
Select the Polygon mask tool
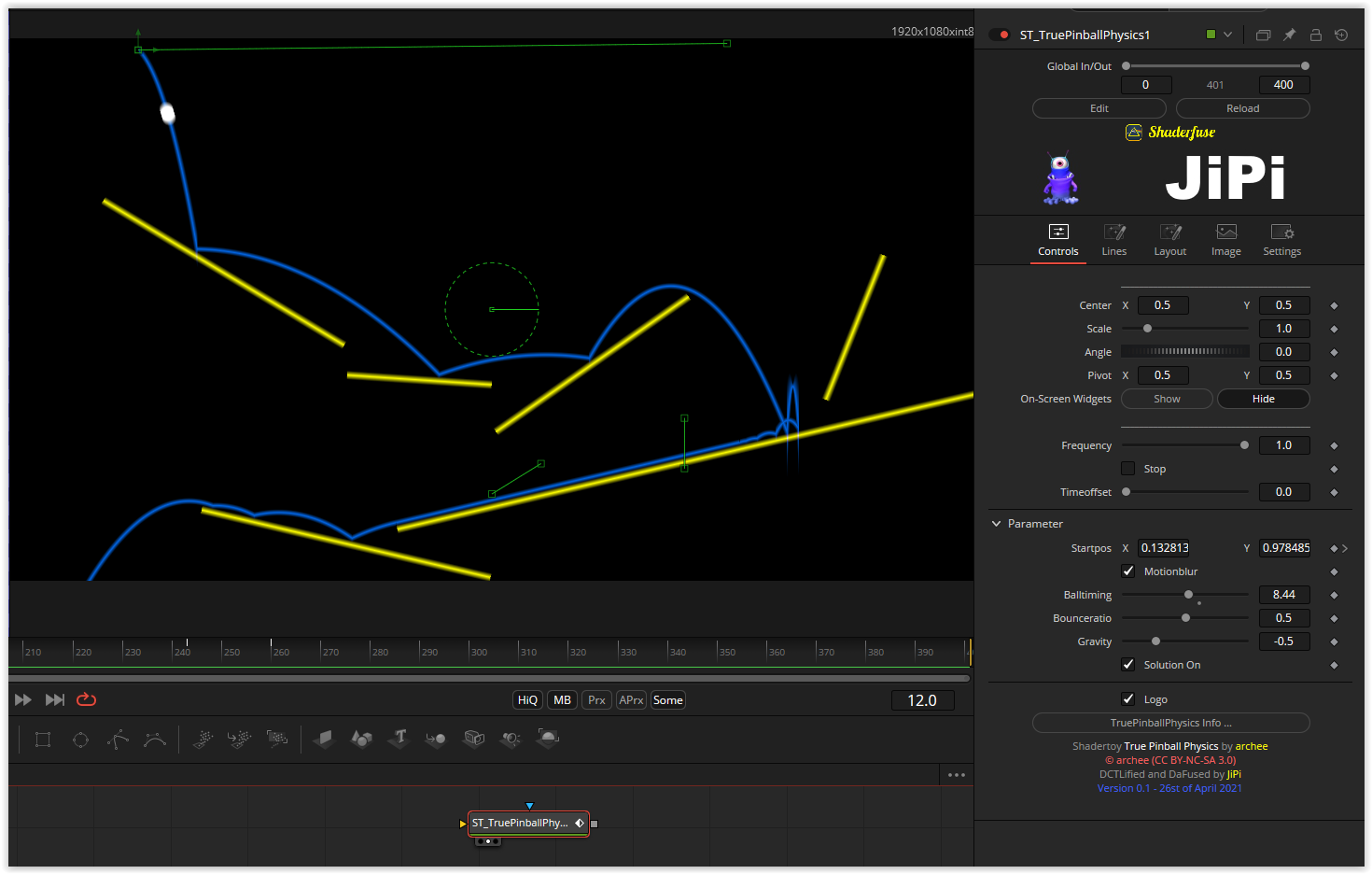[118, 740]
